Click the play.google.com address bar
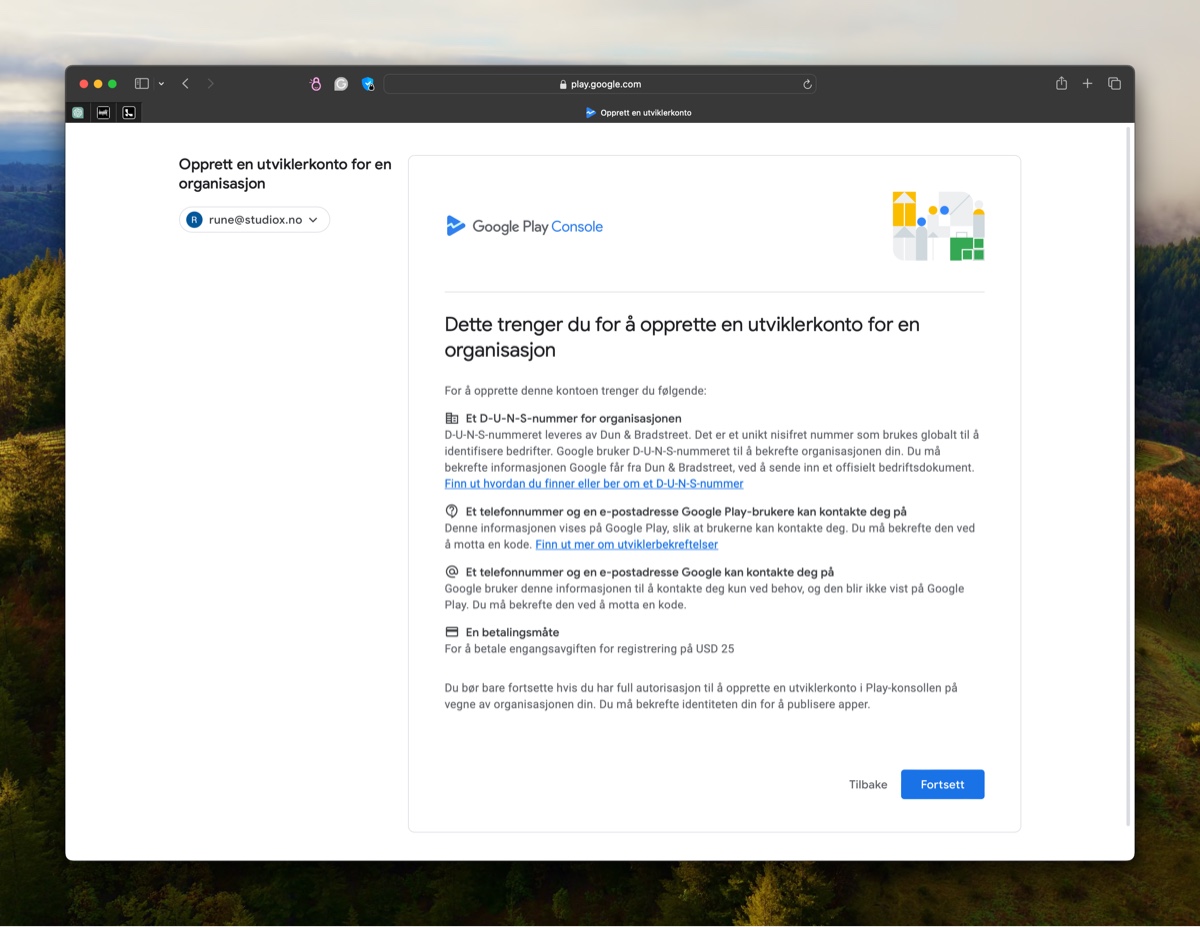This screenshot has height=927, width=1200. [600, 84]
